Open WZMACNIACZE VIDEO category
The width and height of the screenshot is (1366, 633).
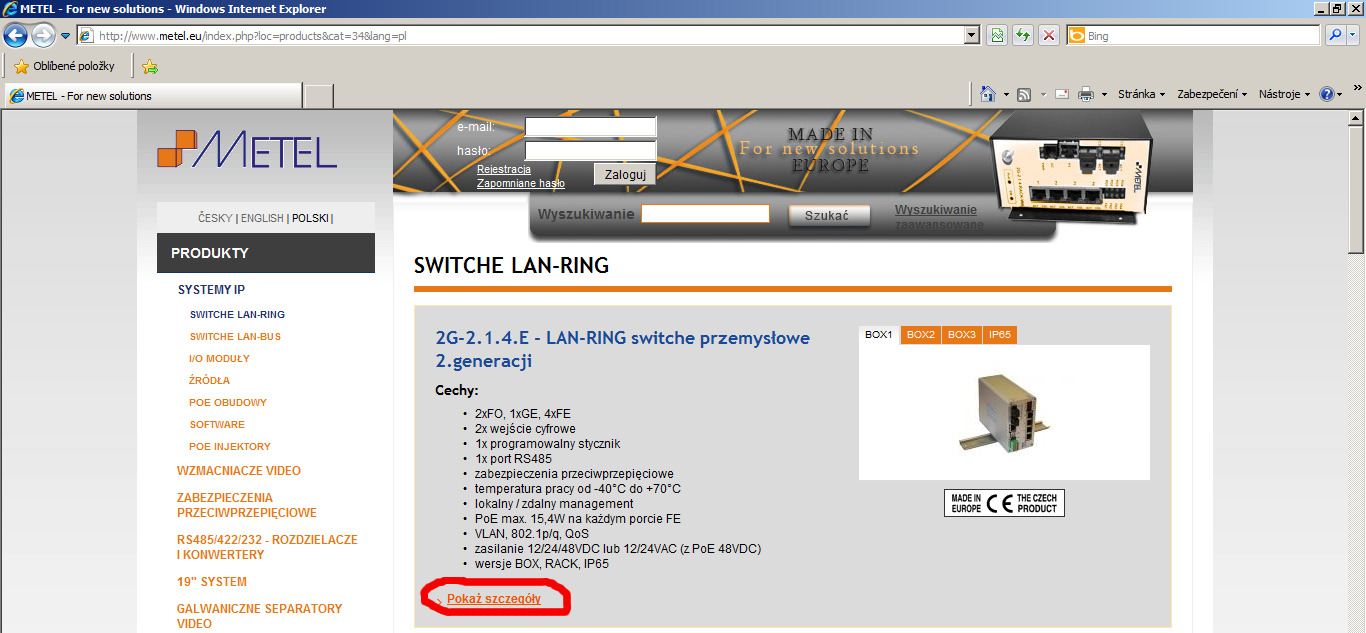pyautogui.click(x=239, y=470)
